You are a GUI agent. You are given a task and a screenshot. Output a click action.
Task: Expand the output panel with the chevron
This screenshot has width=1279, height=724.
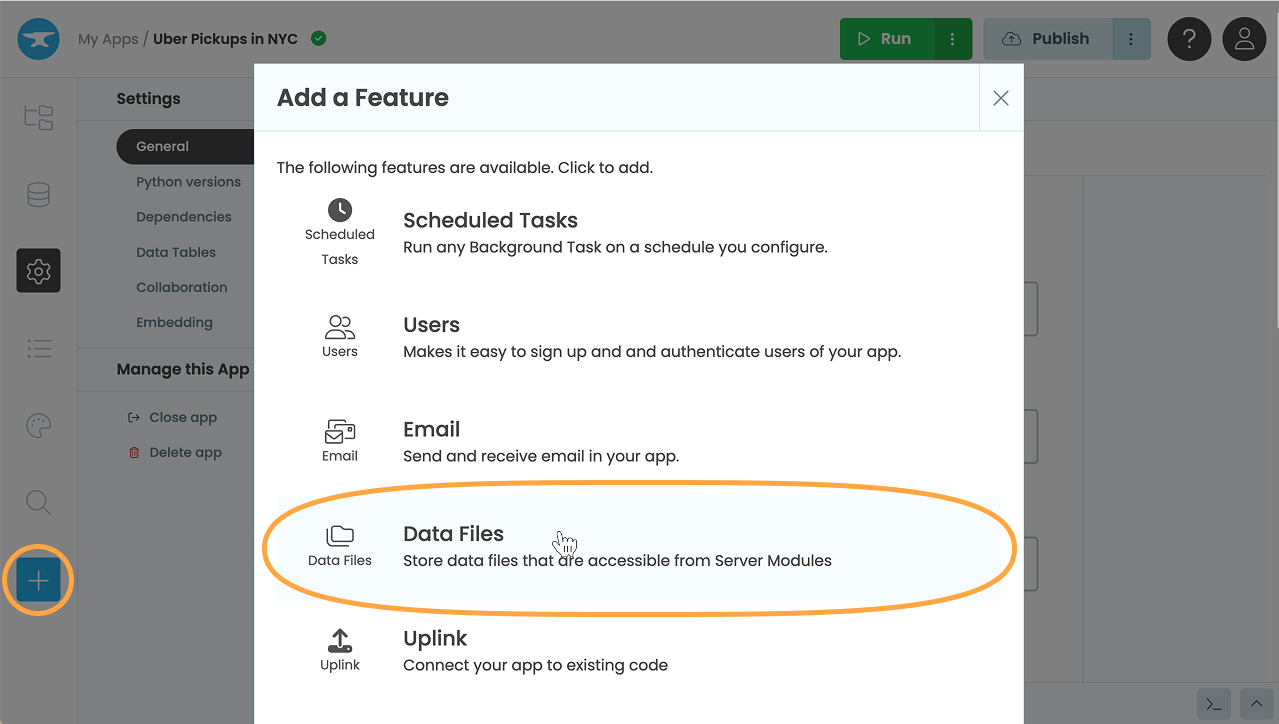point(1257,705)
